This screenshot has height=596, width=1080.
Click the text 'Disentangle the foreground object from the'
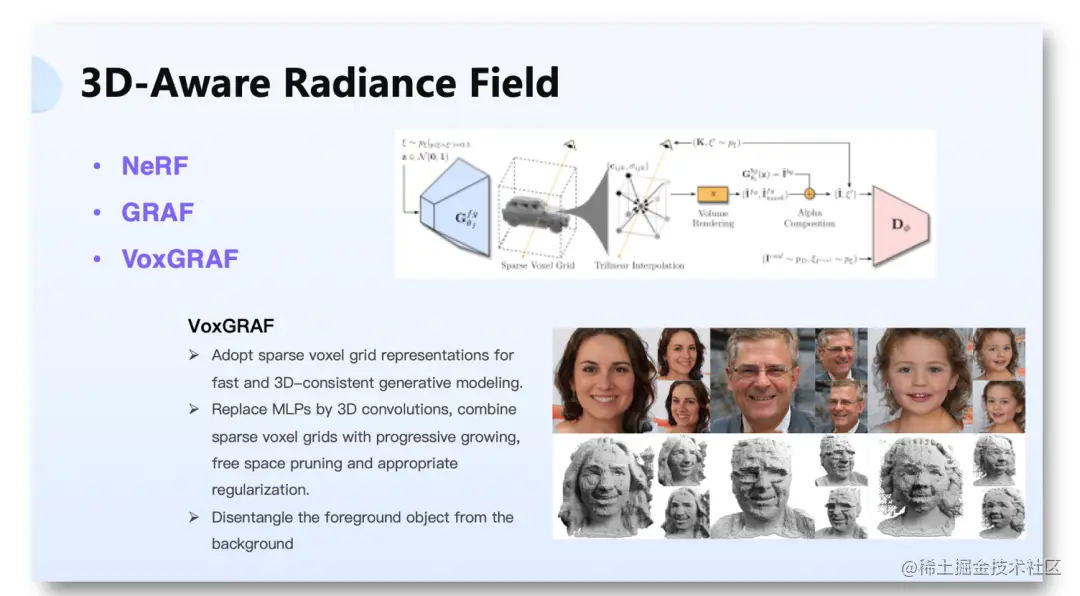[362, 517]
